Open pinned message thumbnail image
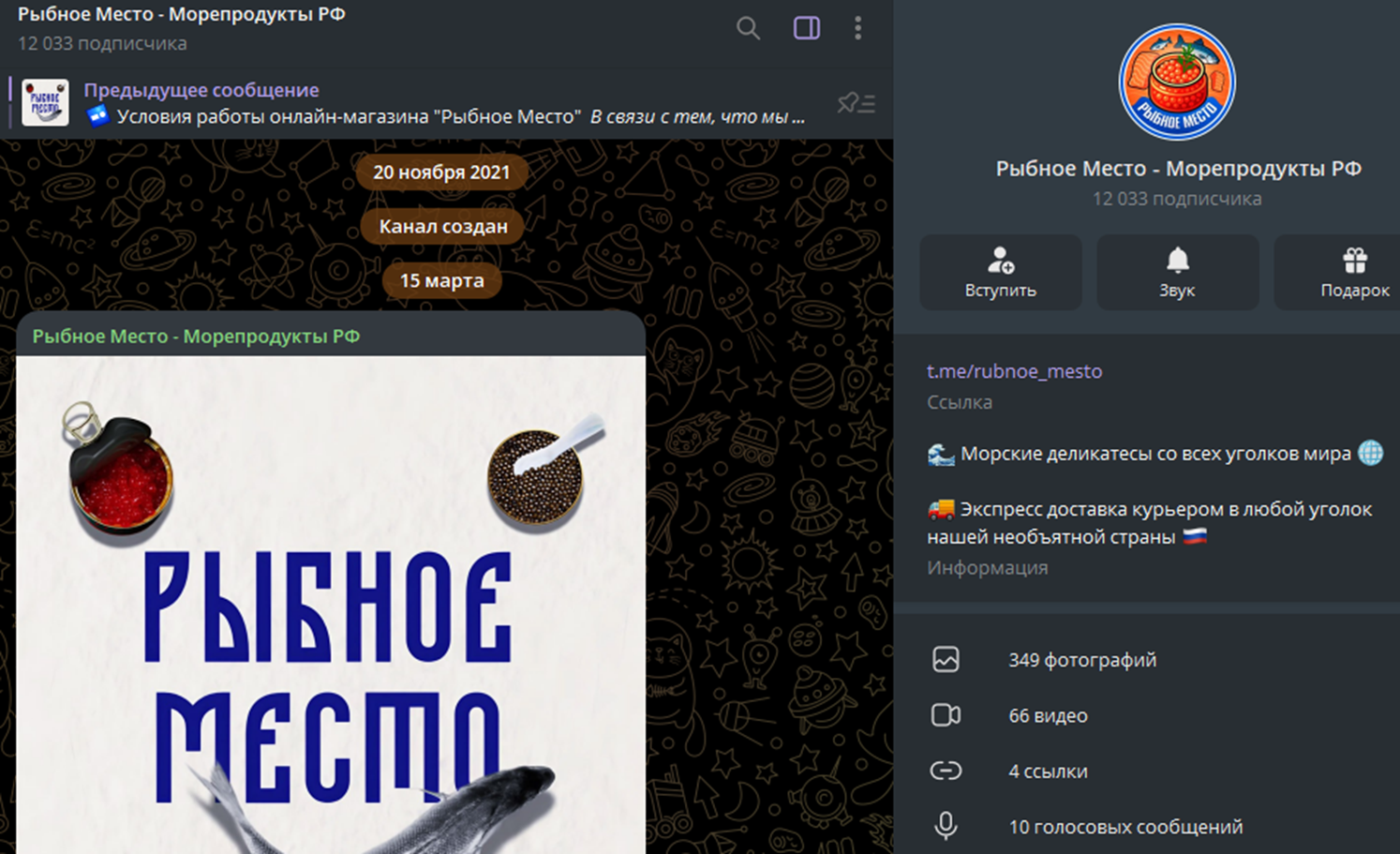Viewport: 1400px width, 854px height. pos(45,103)
